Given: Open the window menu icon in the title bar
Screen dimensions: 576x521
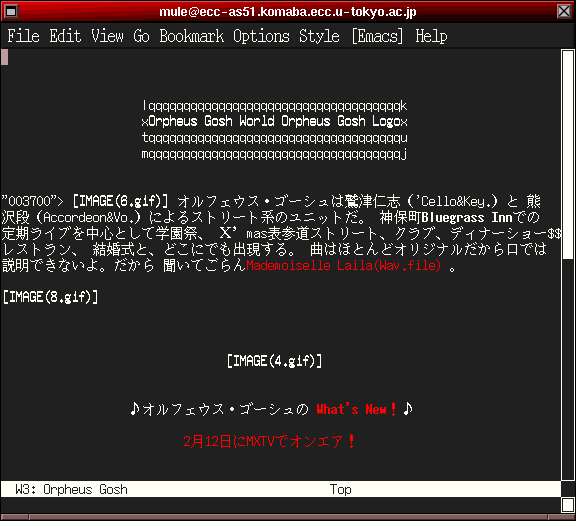Looking at the screenshot, I should click(x=10, y=11).
